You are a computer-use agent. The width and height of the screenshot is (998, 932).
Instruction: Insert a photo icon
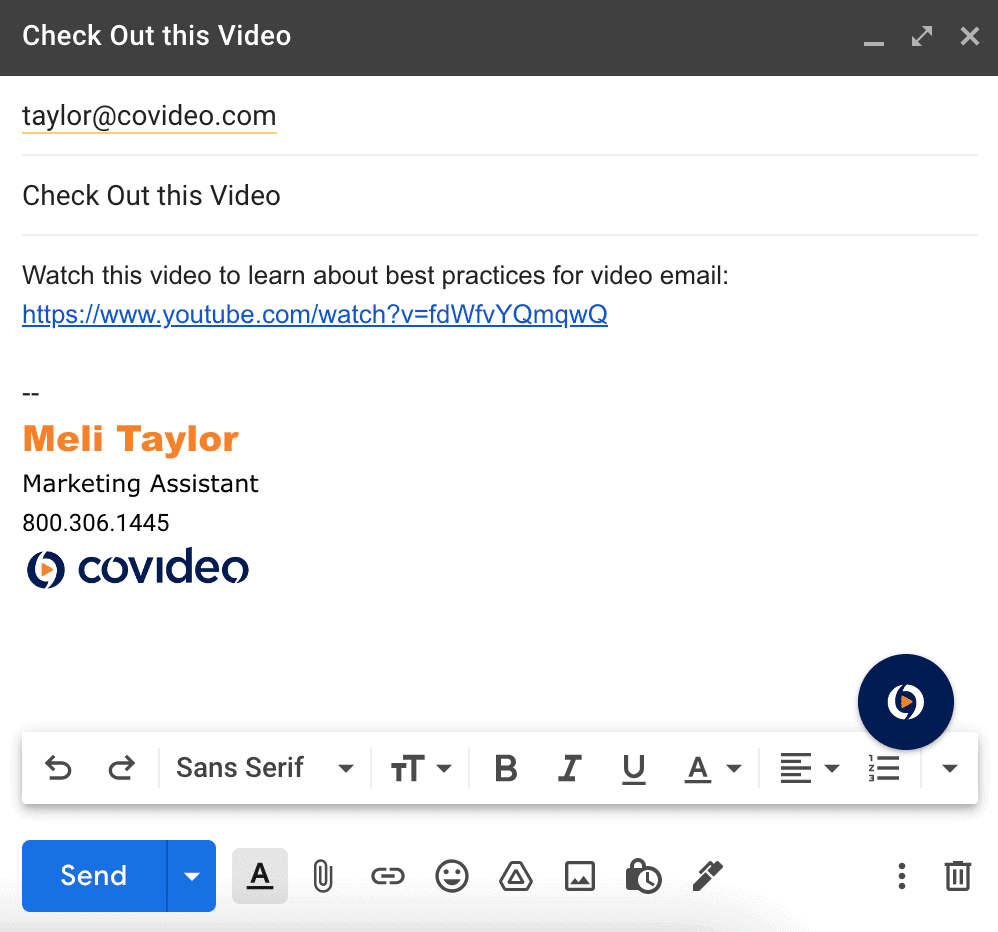(580, 876)
